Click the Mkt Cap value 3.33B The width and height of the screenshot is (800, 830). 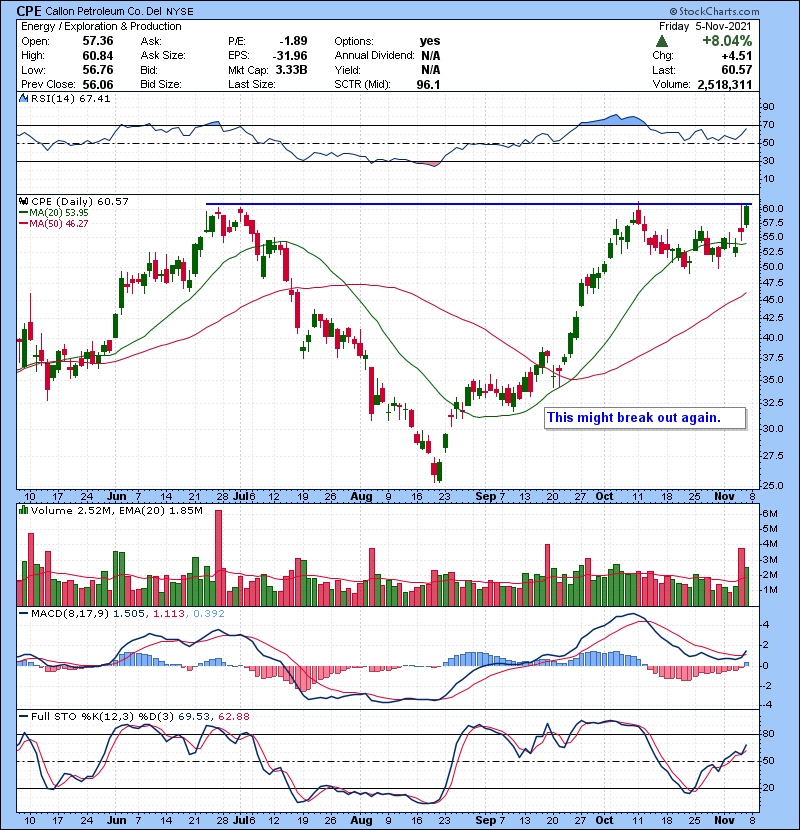tap(292, 70)
